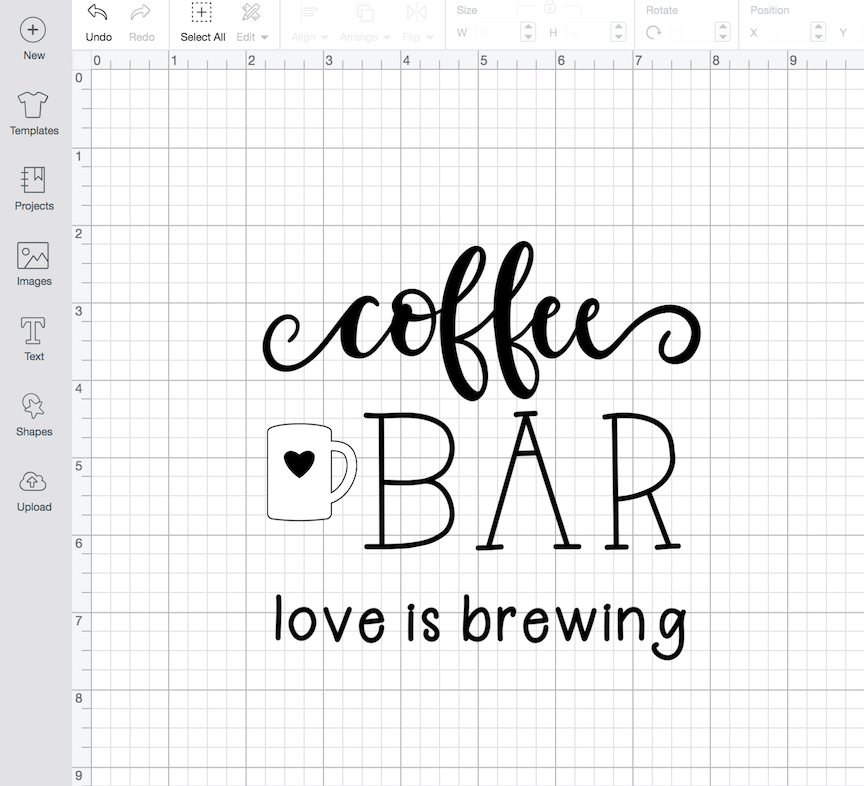Viewport: 864px width, 786px height.
Task: Toggle the Size aspect ratio lock
Action: (548, 8)
